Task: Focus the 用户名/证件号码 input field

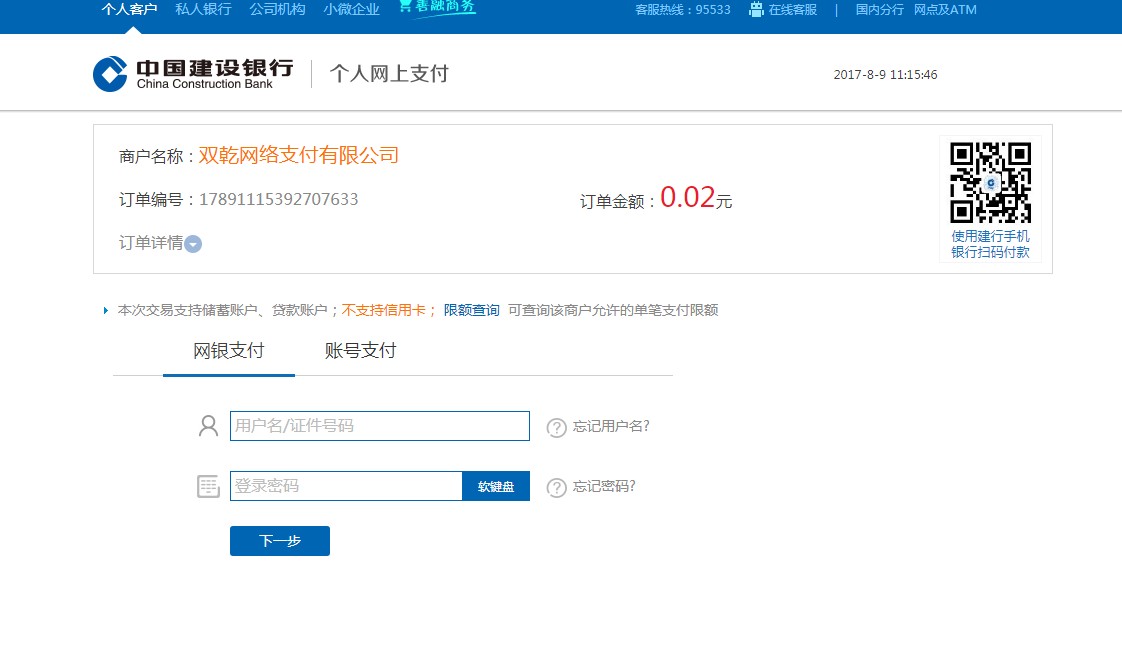Action: coord(380,426)
